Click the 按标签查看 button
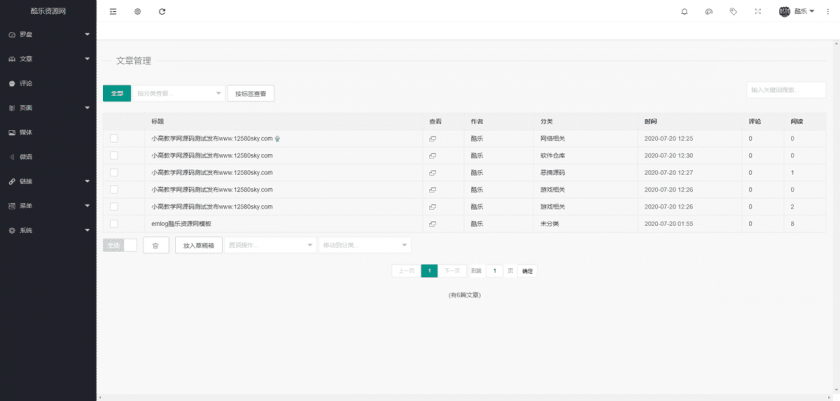The height and width of the screenshot is (401, 840). point(251,93)
